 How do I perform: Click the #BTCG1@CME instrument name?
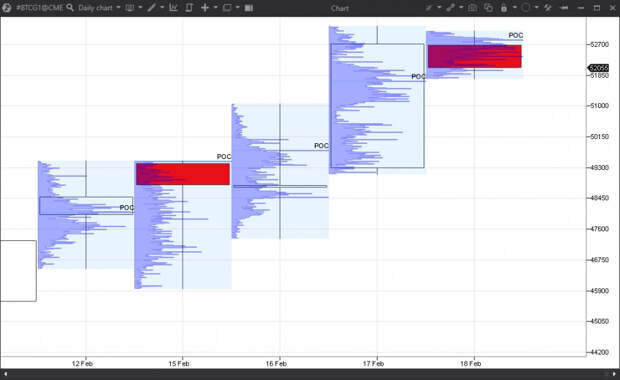[40, 8]
